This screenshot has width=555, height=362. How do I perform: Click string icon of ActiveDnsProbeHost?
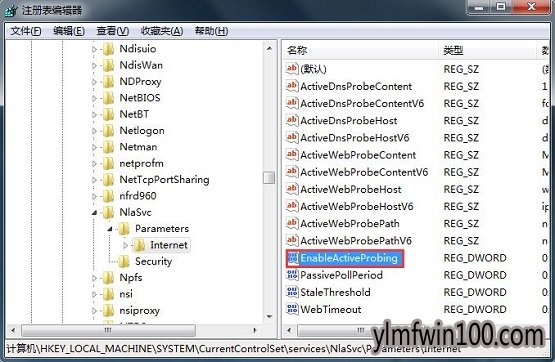(292, 120)
